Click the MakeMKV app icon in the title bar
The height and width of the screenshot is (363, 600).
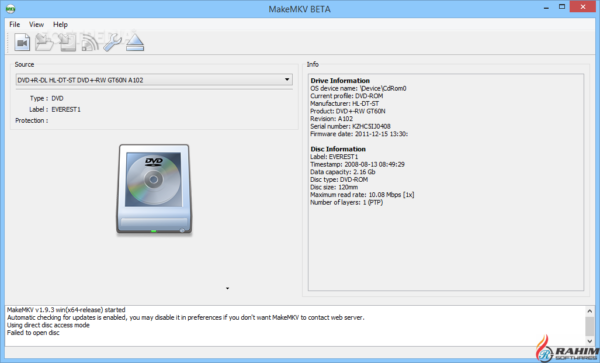[x=10, y=9]
